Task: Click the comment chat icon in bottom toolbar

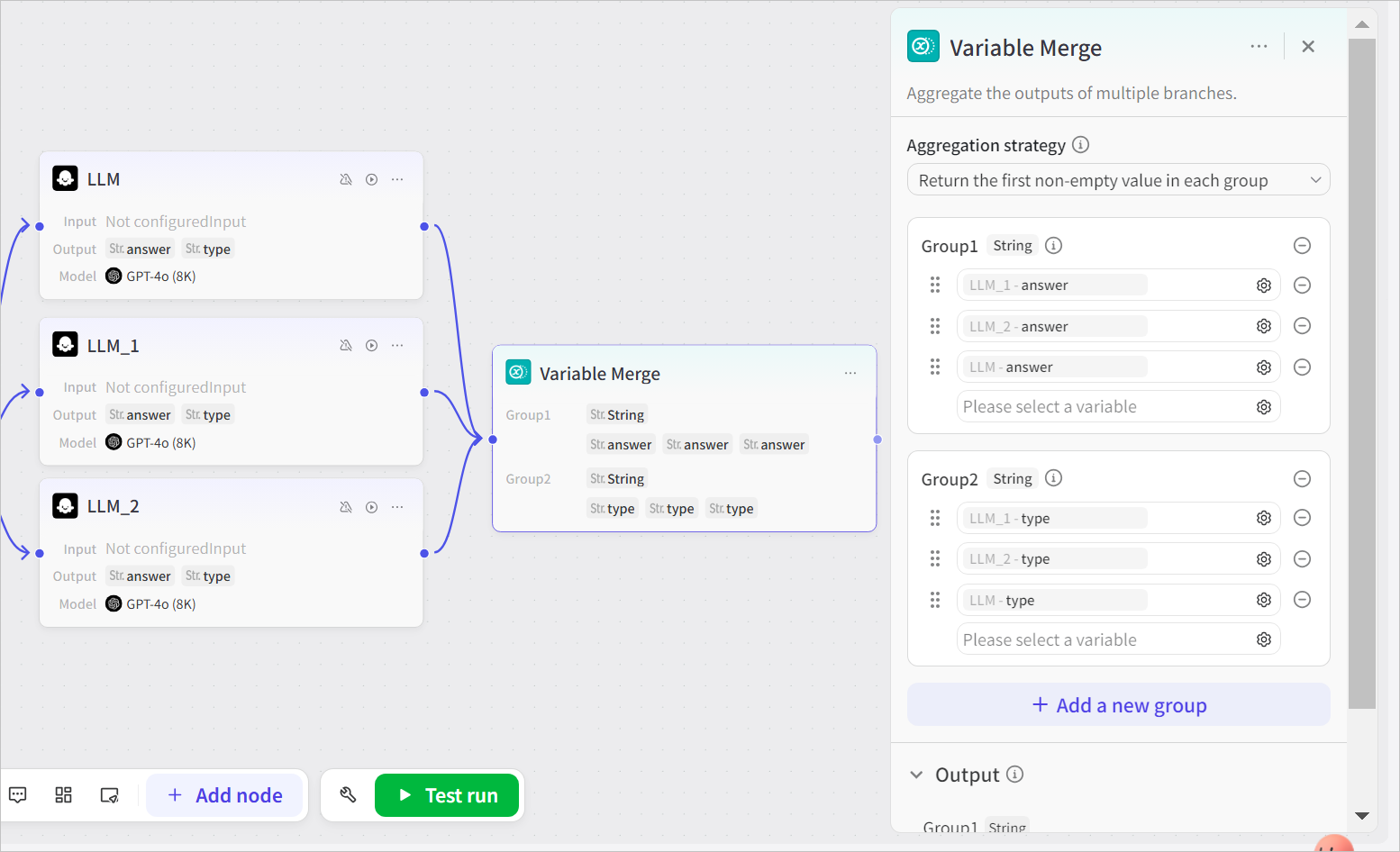Action: point(18,795)
